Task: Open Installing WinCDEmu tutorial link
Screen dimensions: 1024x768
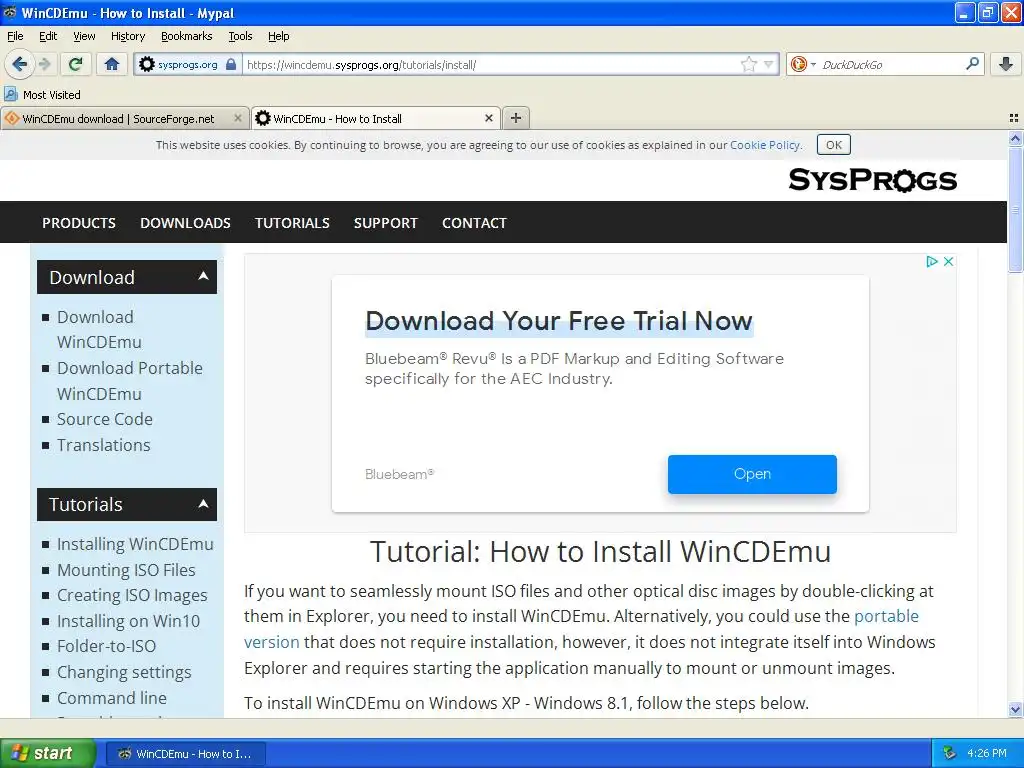Action: (x=135, y=544)
